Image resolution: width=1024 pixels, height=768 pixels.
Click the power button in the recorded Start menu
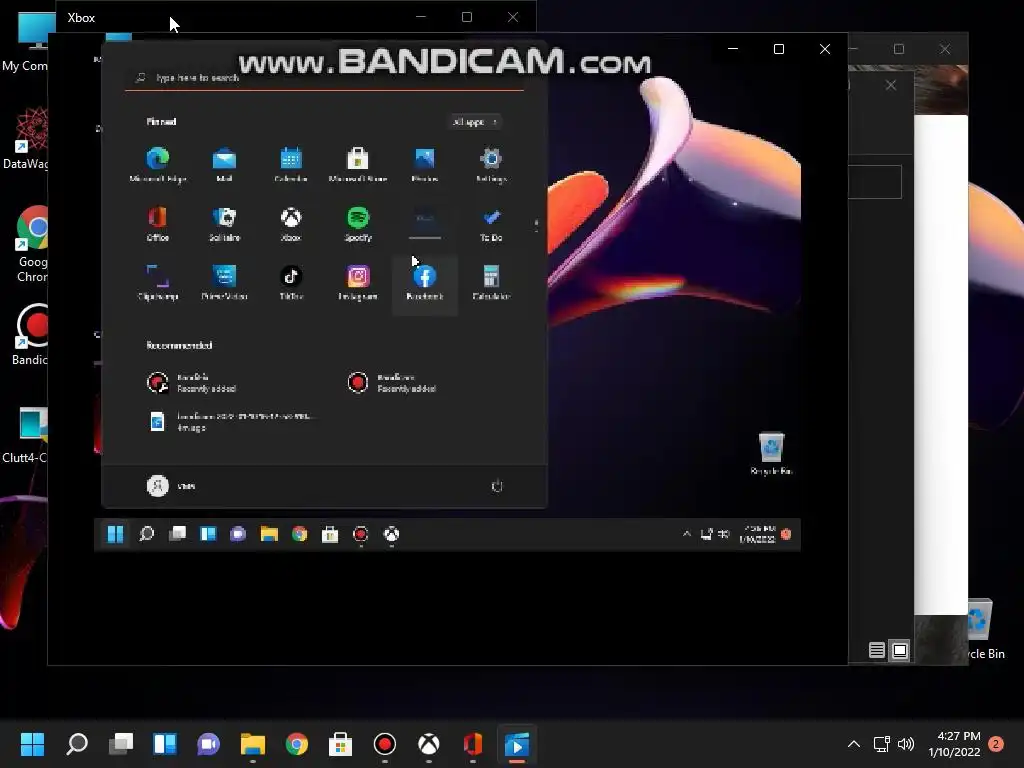pos(497,486)
